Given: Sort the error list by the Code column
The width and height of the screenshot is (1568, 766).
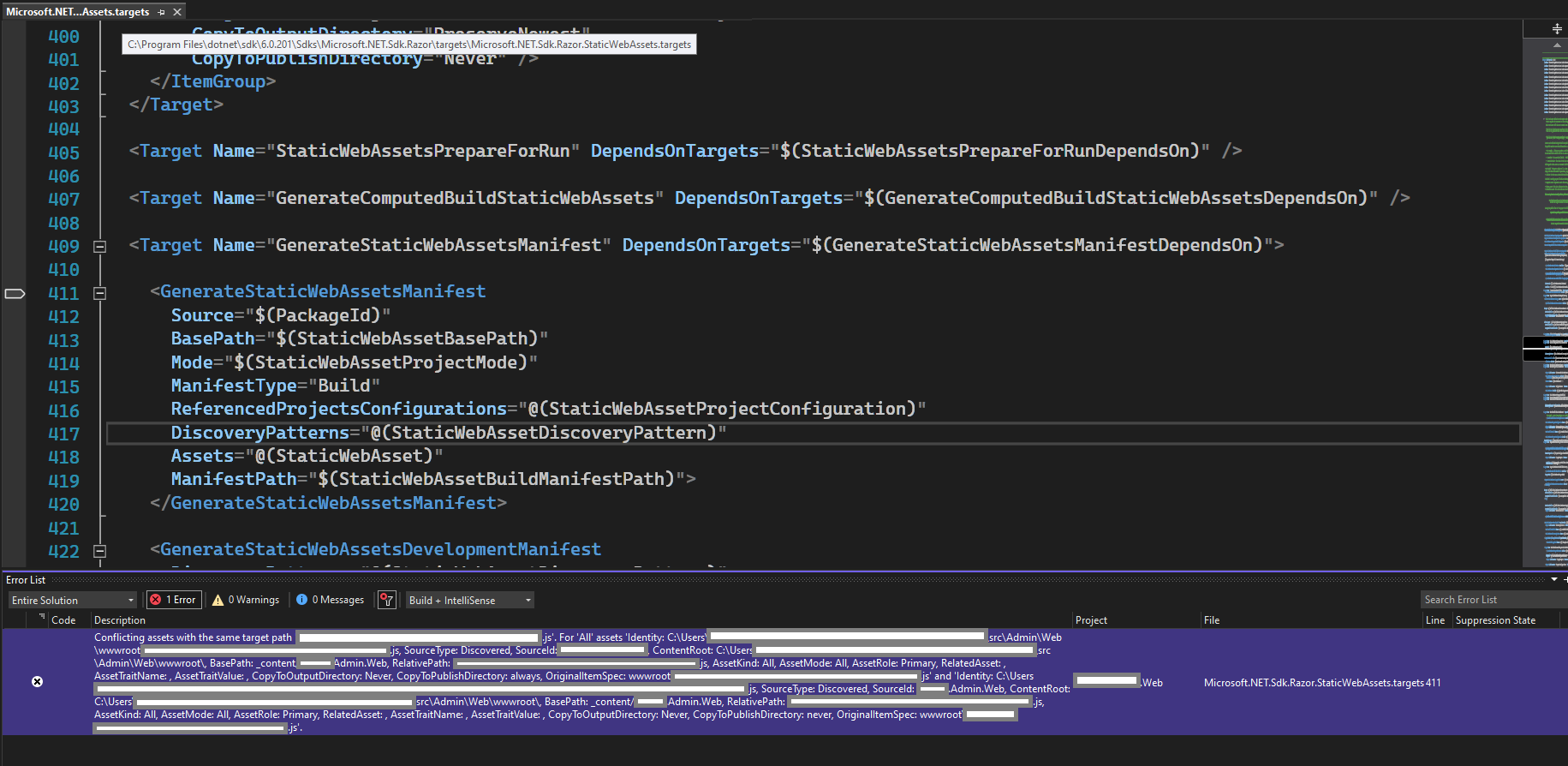Looking at the screenshot, I should click(x=64, y=620).
